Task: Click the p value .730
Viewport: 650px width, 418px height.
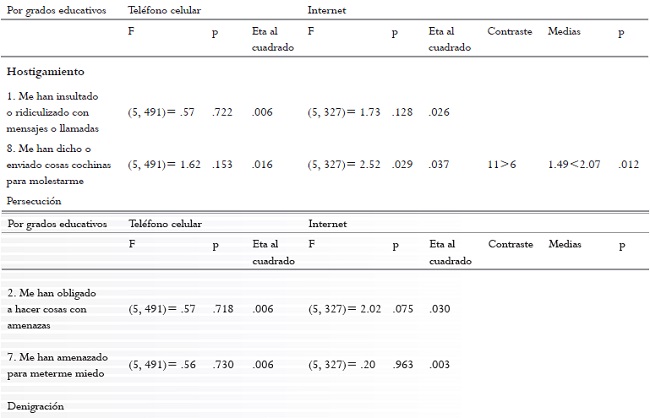Action: (223, 365)
